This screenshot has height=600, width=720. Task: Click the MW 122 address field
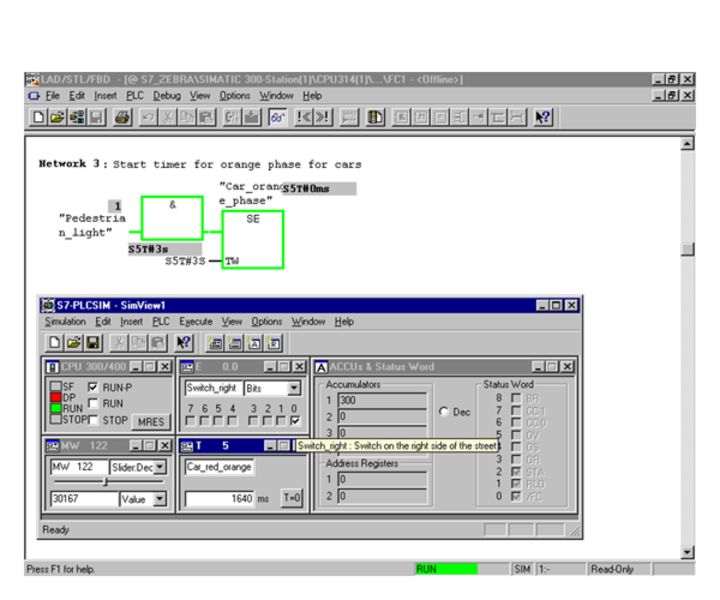79,467
